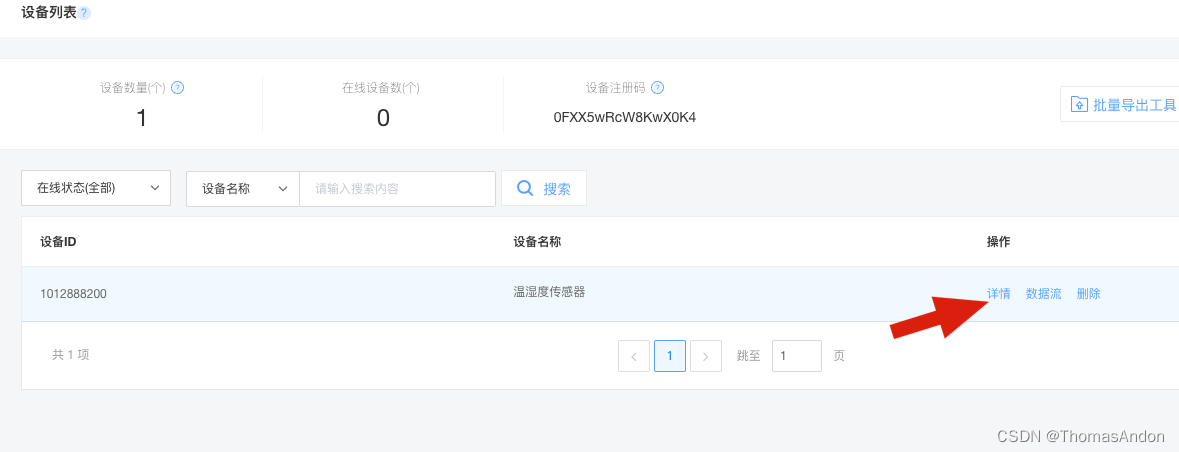Click the 设备ID column header
This screenshot has width=1179, height=452.
pos(58,241)
